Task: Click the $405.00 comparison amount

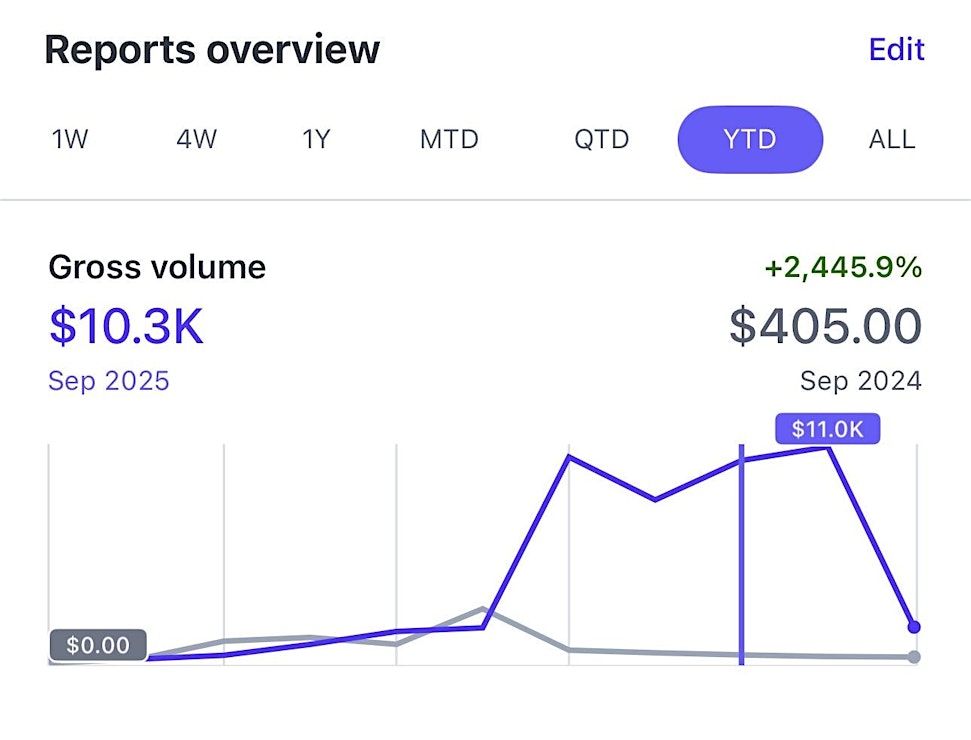Action: (x=825, y=327)
